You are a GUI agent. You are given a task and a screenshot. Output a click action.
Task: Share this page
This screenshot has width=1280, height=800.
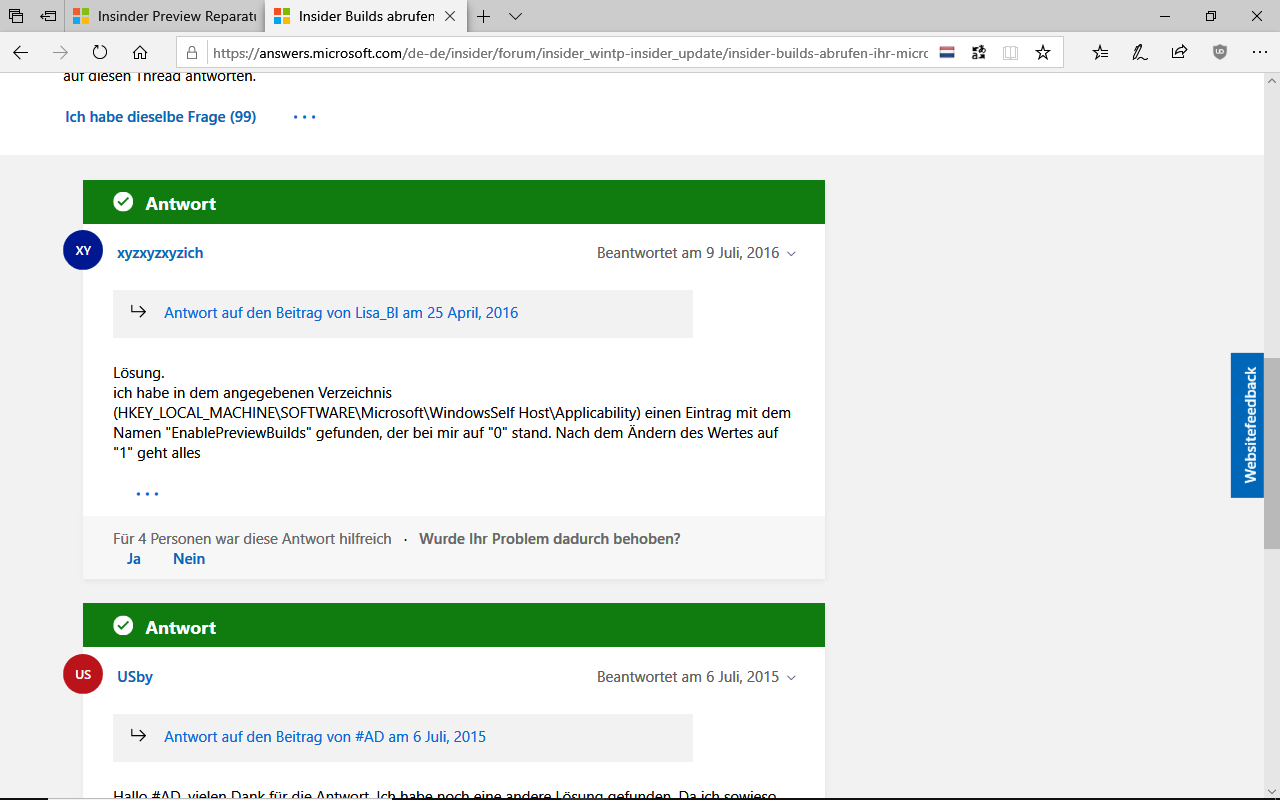tap(1180, 52)
